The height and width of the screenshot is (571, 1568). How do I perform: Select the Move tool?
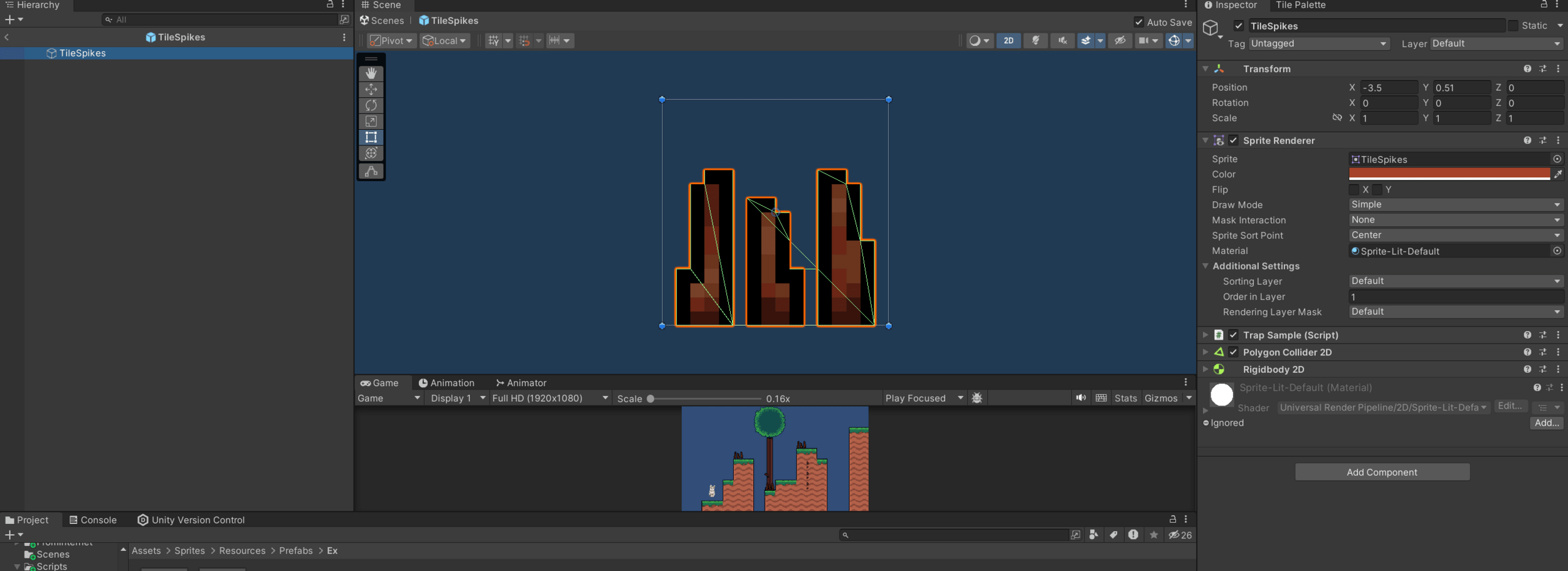point(371,89)
